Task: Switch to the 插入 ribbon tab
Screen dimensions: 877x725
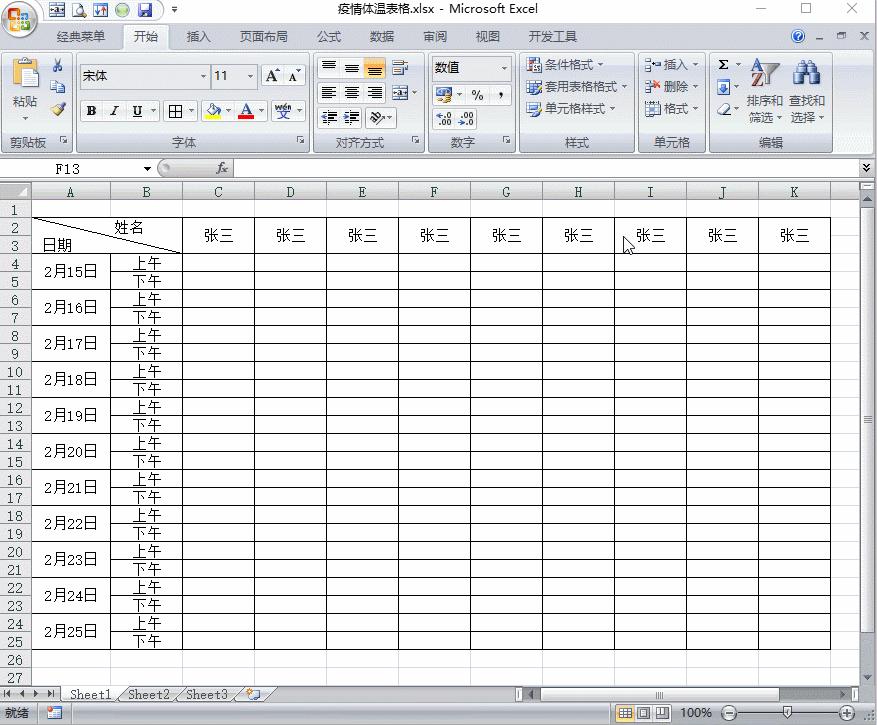Action: click(199, 37)
